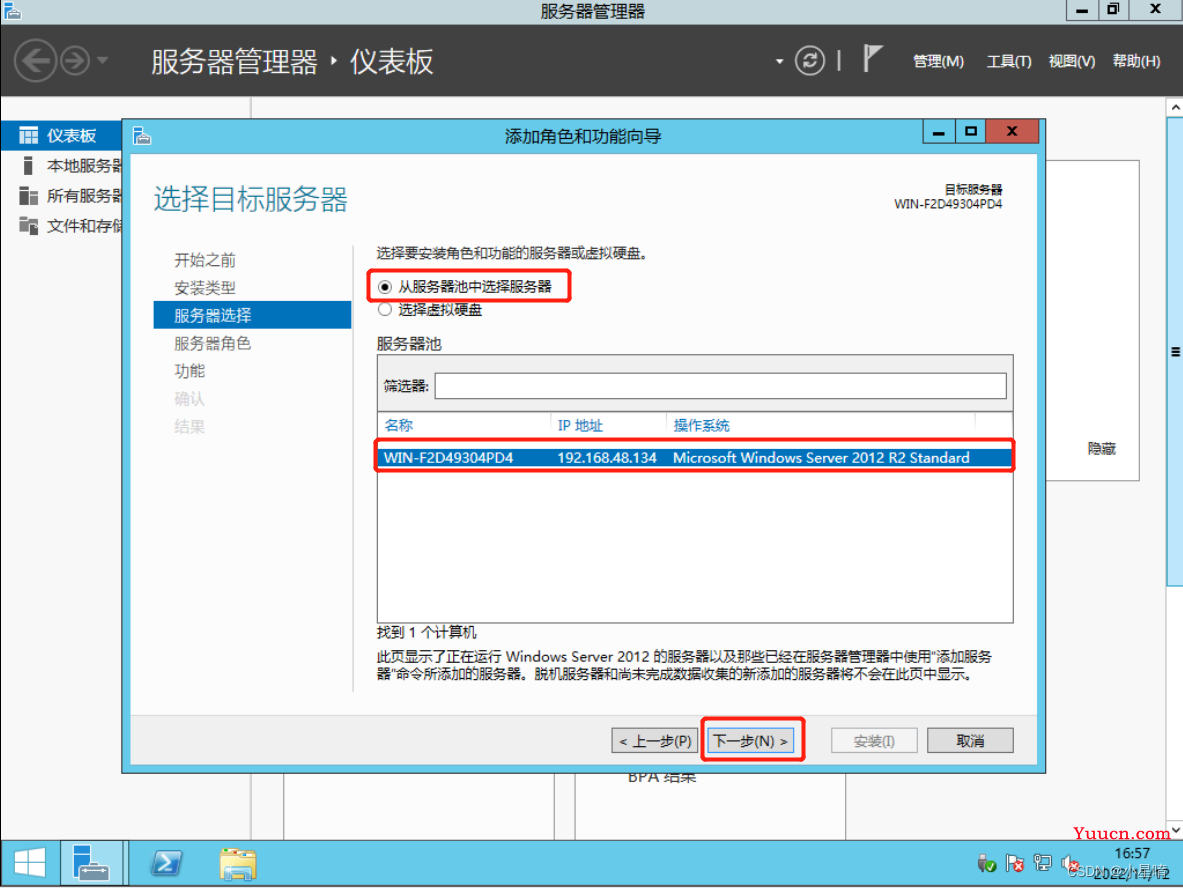Minimize the 添加角色和功能向导 window
The width and height of the screenshot is (1183, 888).
939,132
